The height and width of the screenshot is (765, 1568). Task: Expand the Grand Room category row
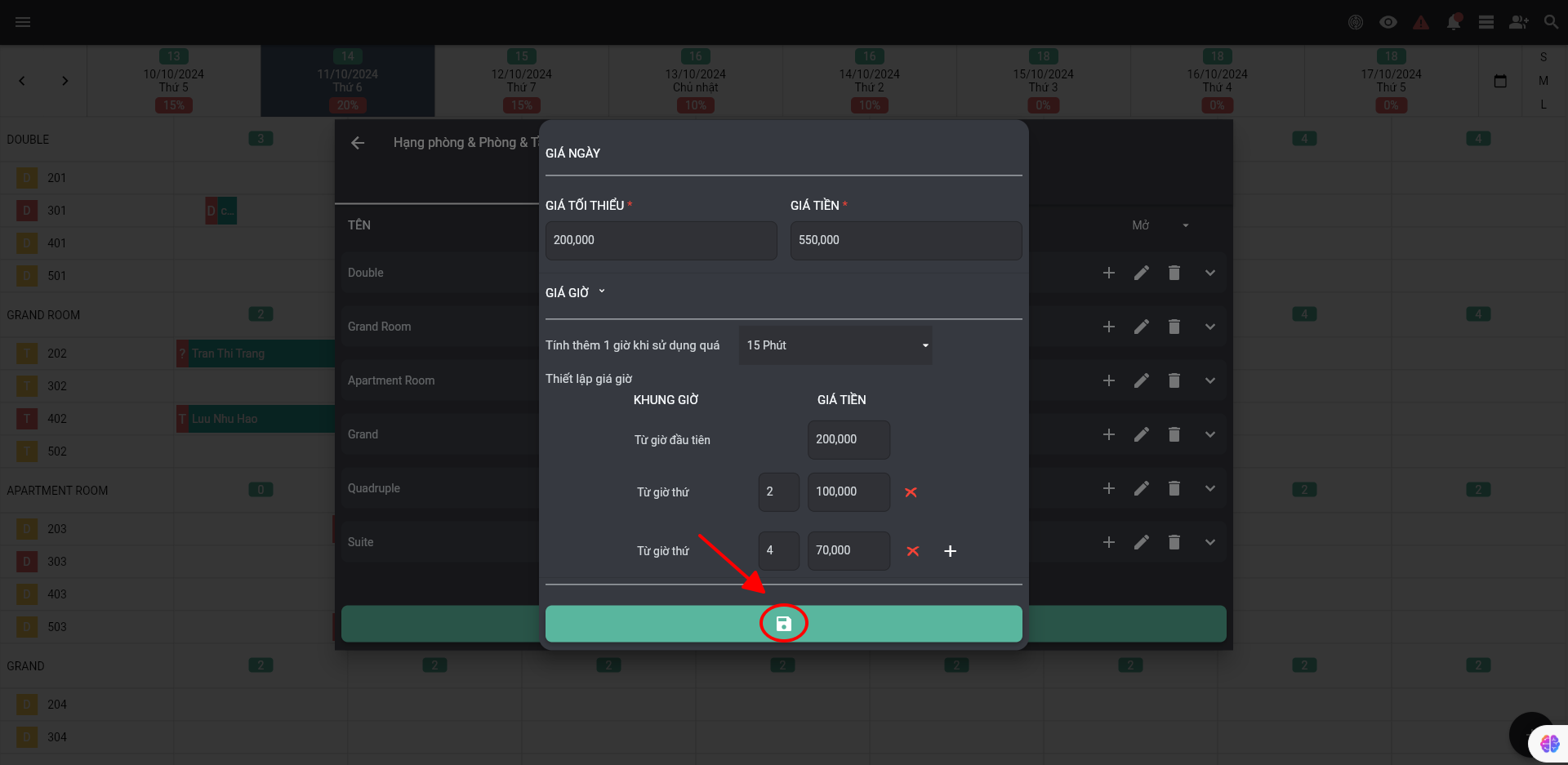coord(1210,327)
